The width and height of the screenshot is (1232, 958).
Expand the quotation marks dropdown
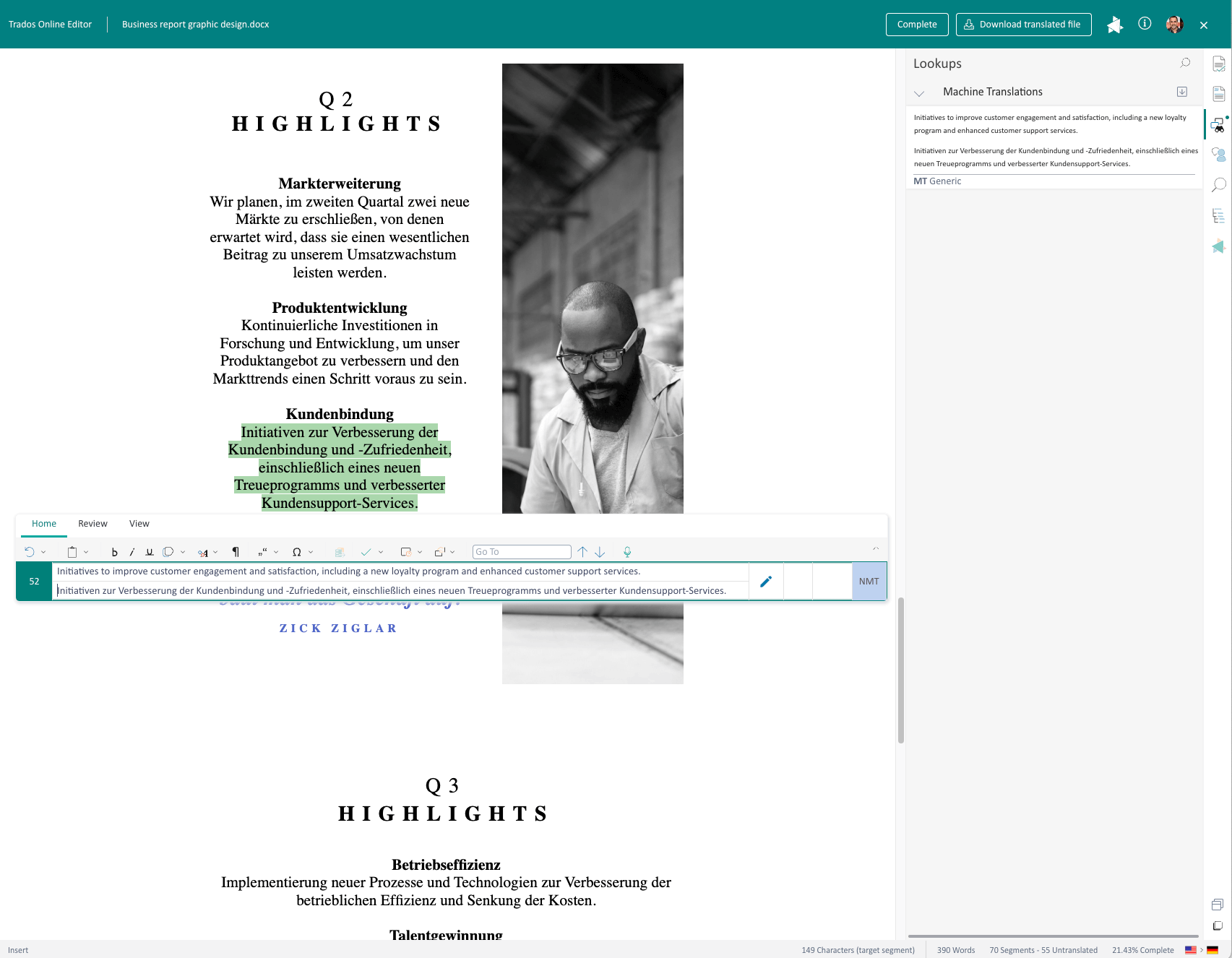click(276, 552)
